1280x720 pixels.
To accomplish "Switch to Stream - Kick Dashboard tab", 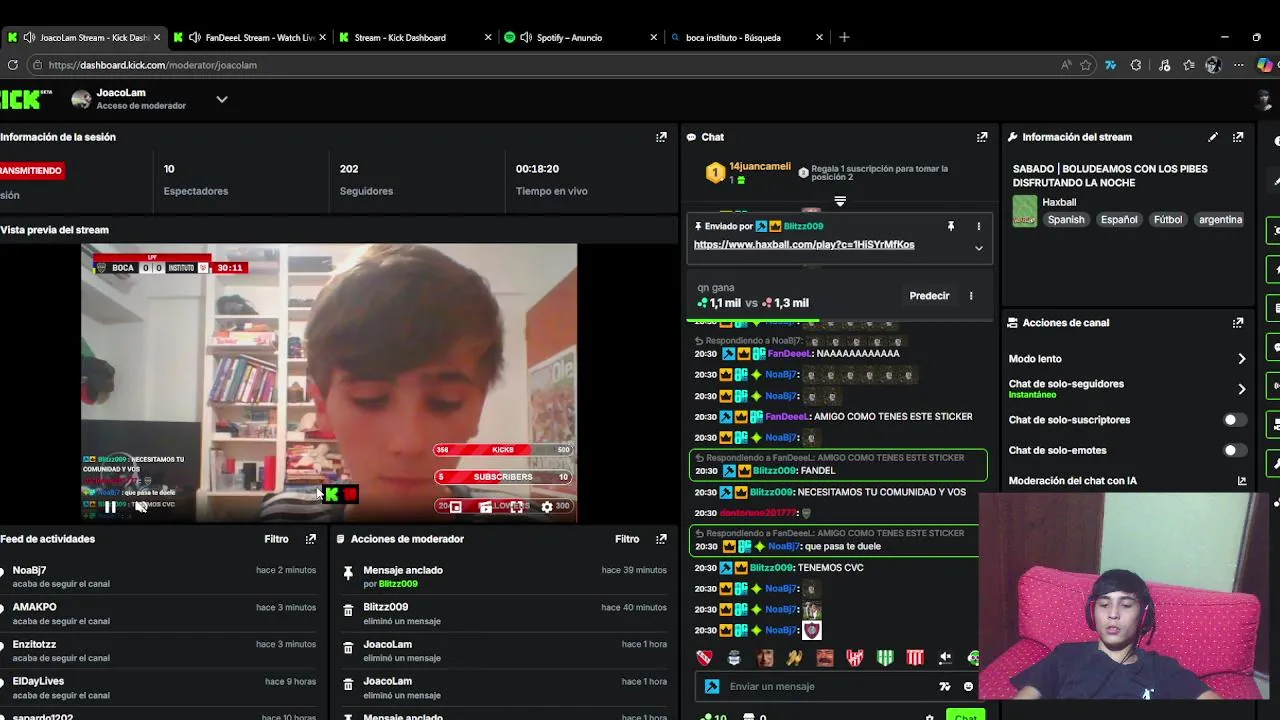I will [x=414, y=38].
